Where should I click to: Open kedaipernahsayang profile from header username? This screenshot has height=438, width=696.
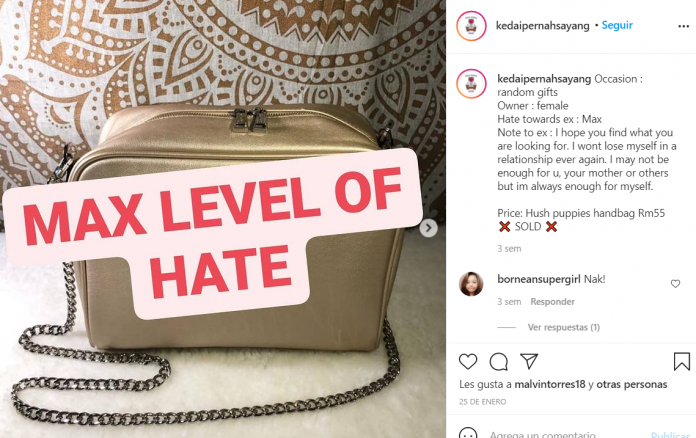tap(542, 26)
